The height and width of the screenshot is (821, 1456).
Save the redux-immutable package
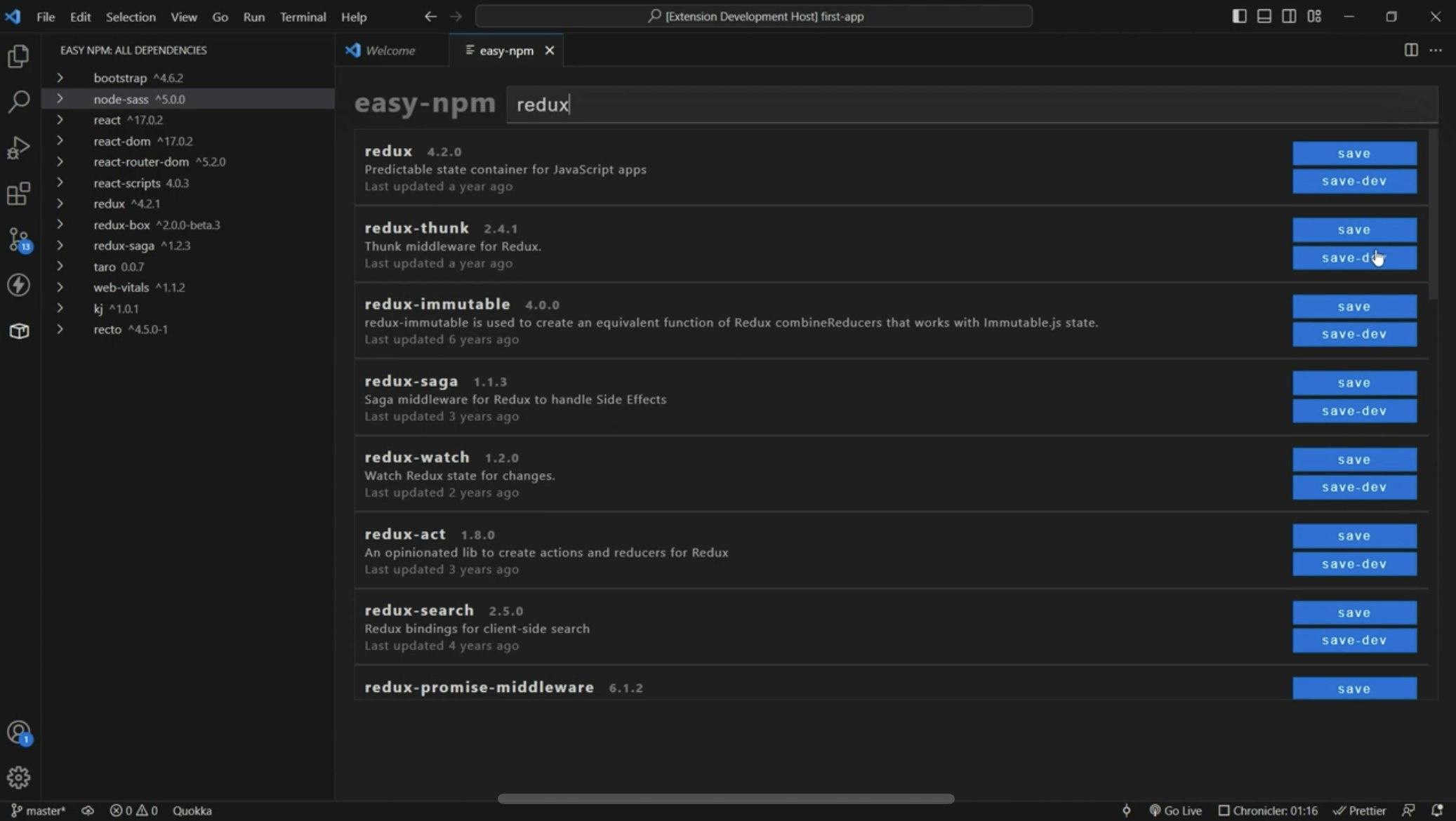[x=1354, y=307]
